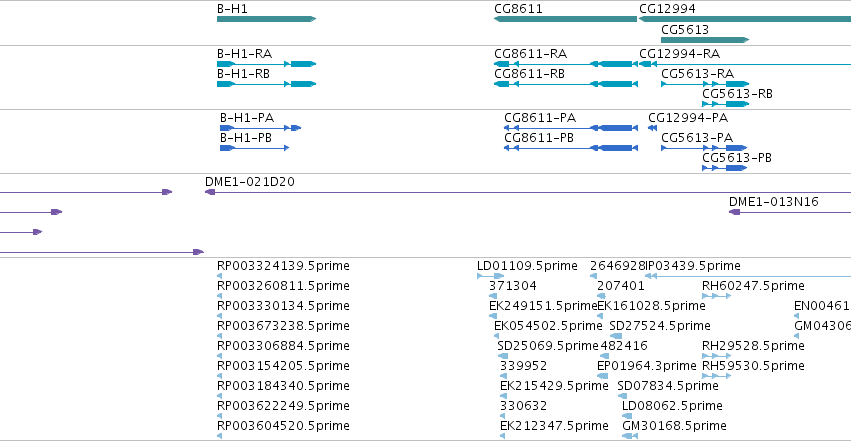Click the CG5613-RB transcript glyph
The image size is (851, 441).
(x=726, y=104)
